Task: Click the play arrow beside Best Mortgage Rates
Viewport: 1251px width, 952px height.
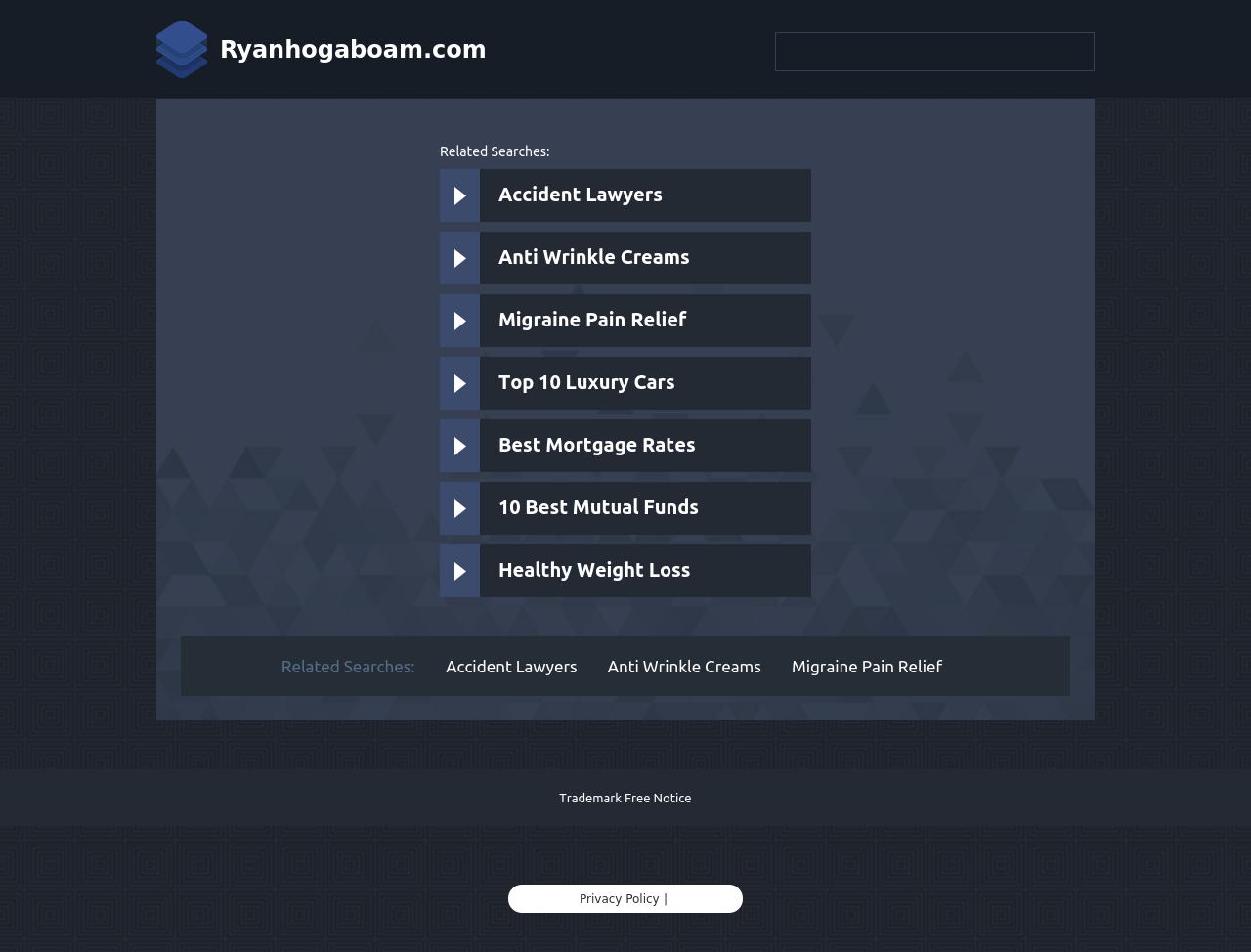Action: 459,446
